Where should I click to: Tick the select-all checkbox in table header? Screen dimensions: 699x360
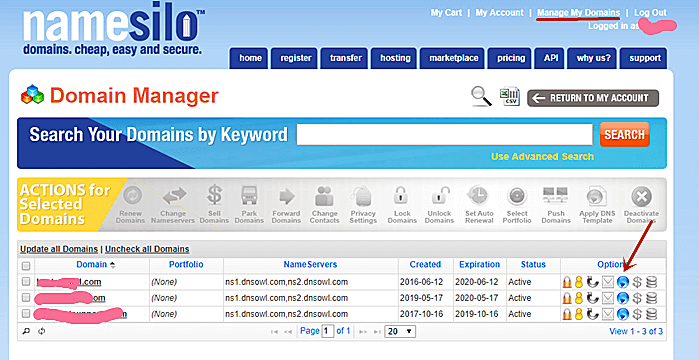tap(26, 266)
